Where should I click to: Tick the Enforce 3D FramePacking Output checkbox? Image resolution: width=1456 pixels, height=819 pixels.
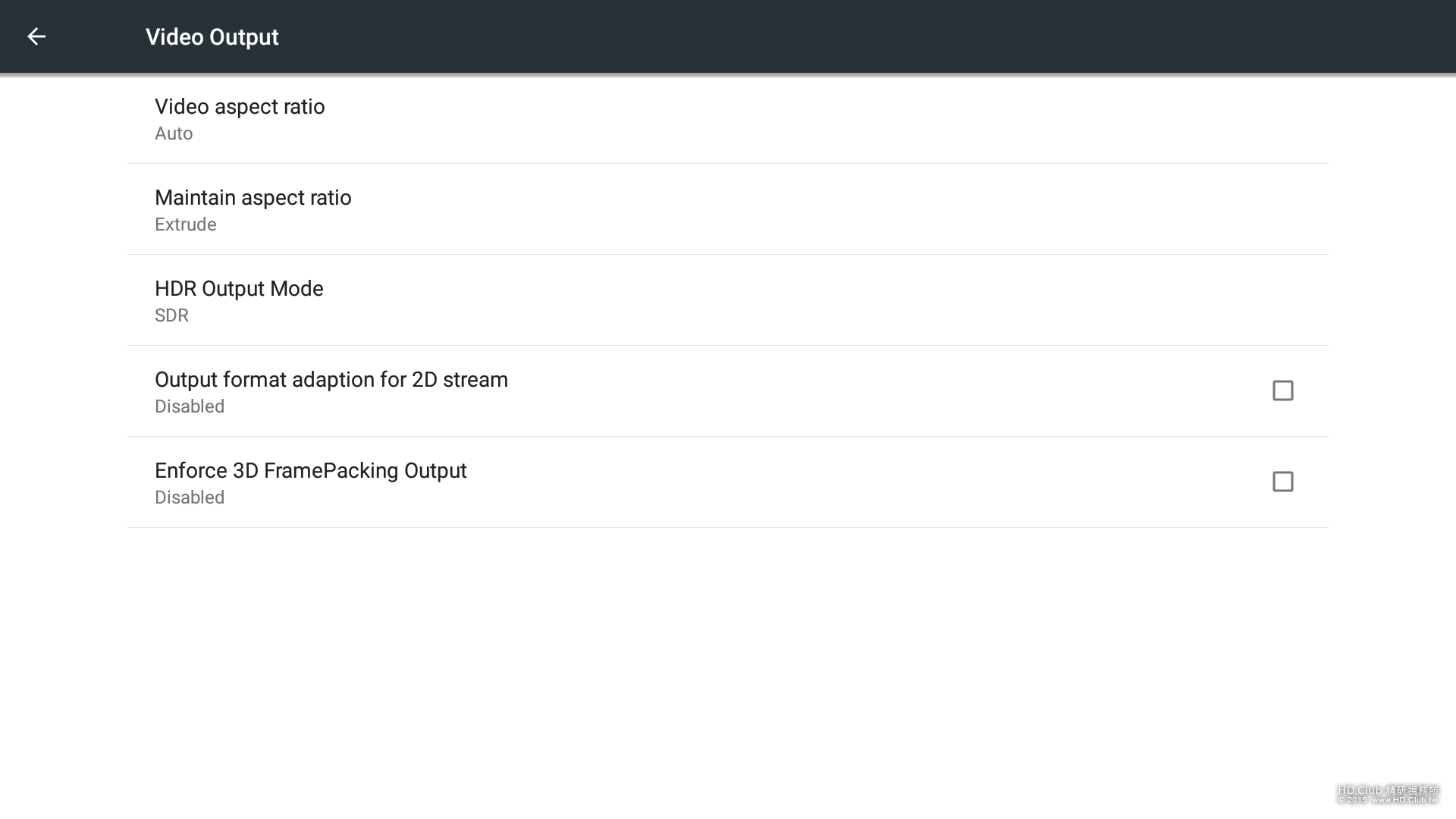[x=1282, y=482]
